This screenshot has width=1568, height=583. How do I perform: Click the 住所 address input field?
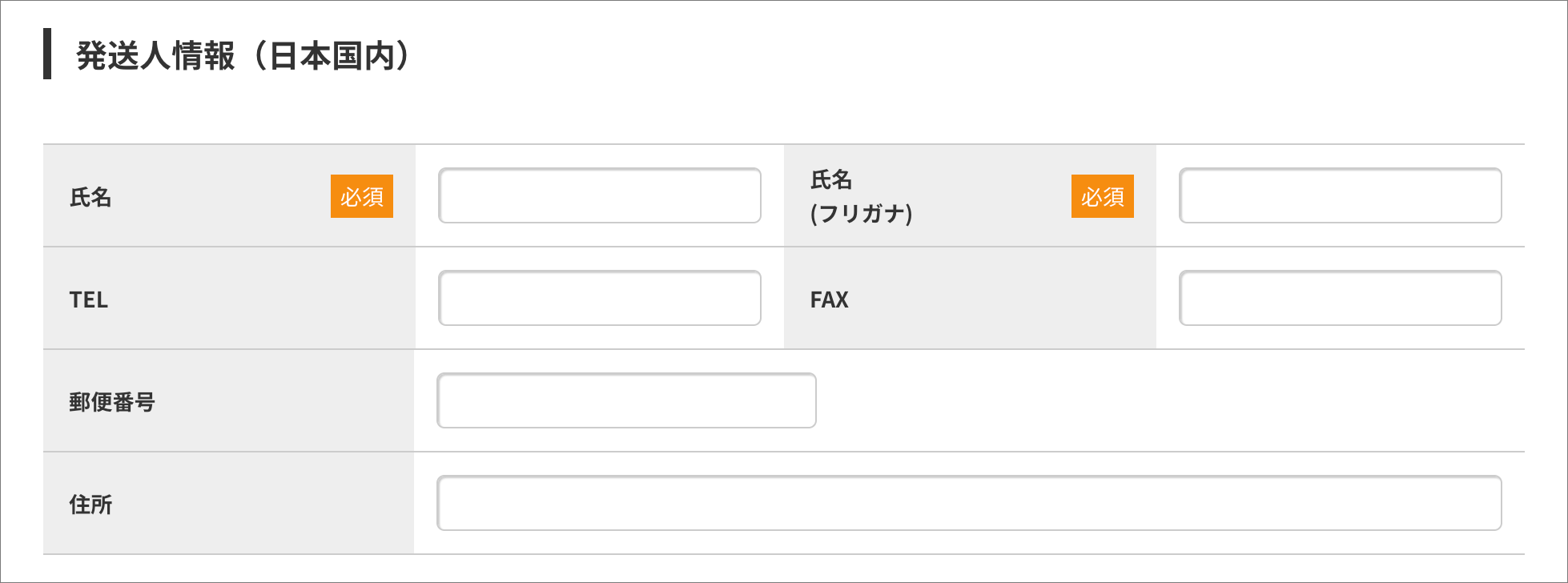[x=968, y=503]
